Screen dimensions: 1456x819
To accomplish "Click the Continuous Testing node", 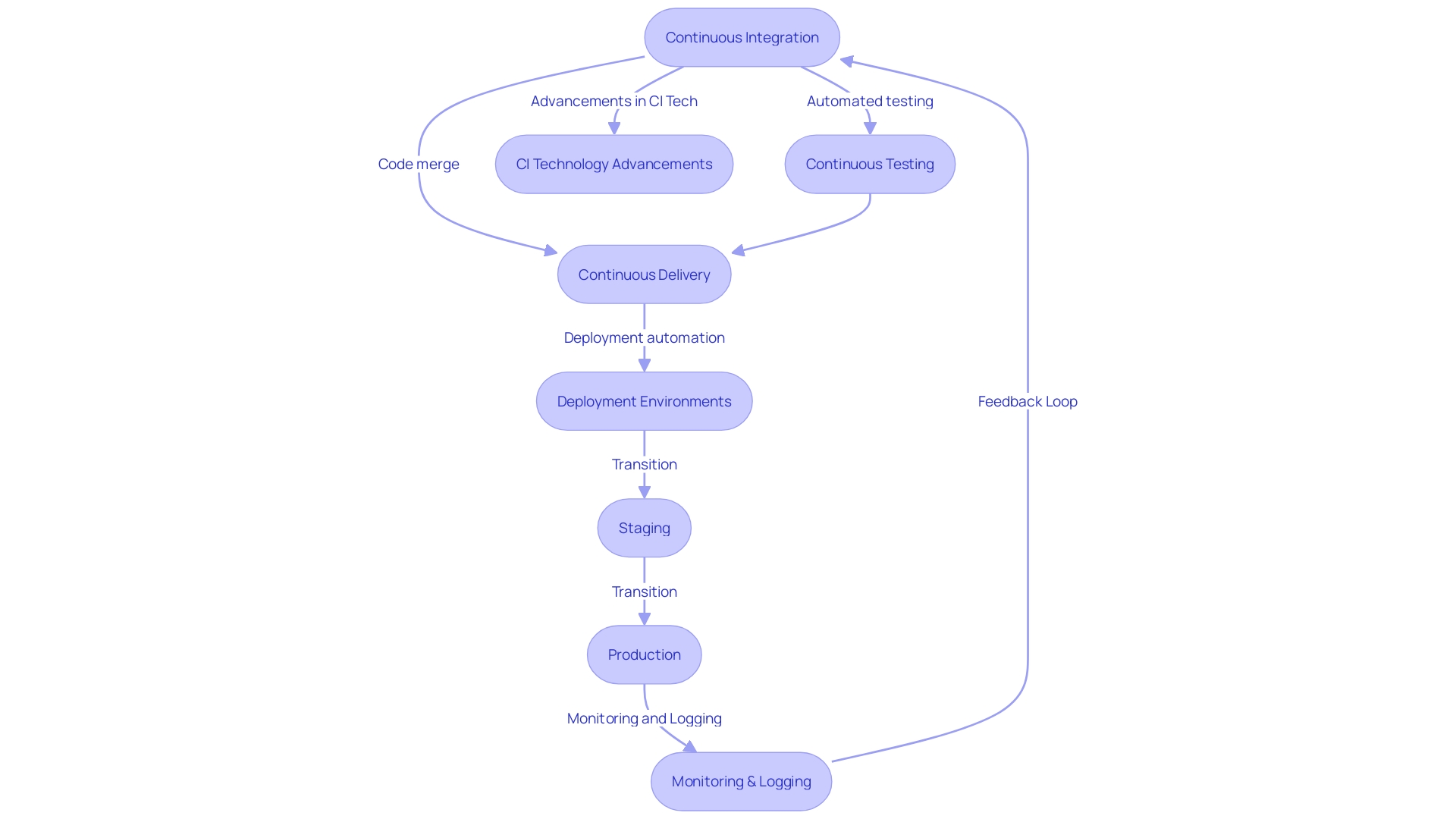I will (870, 164).
